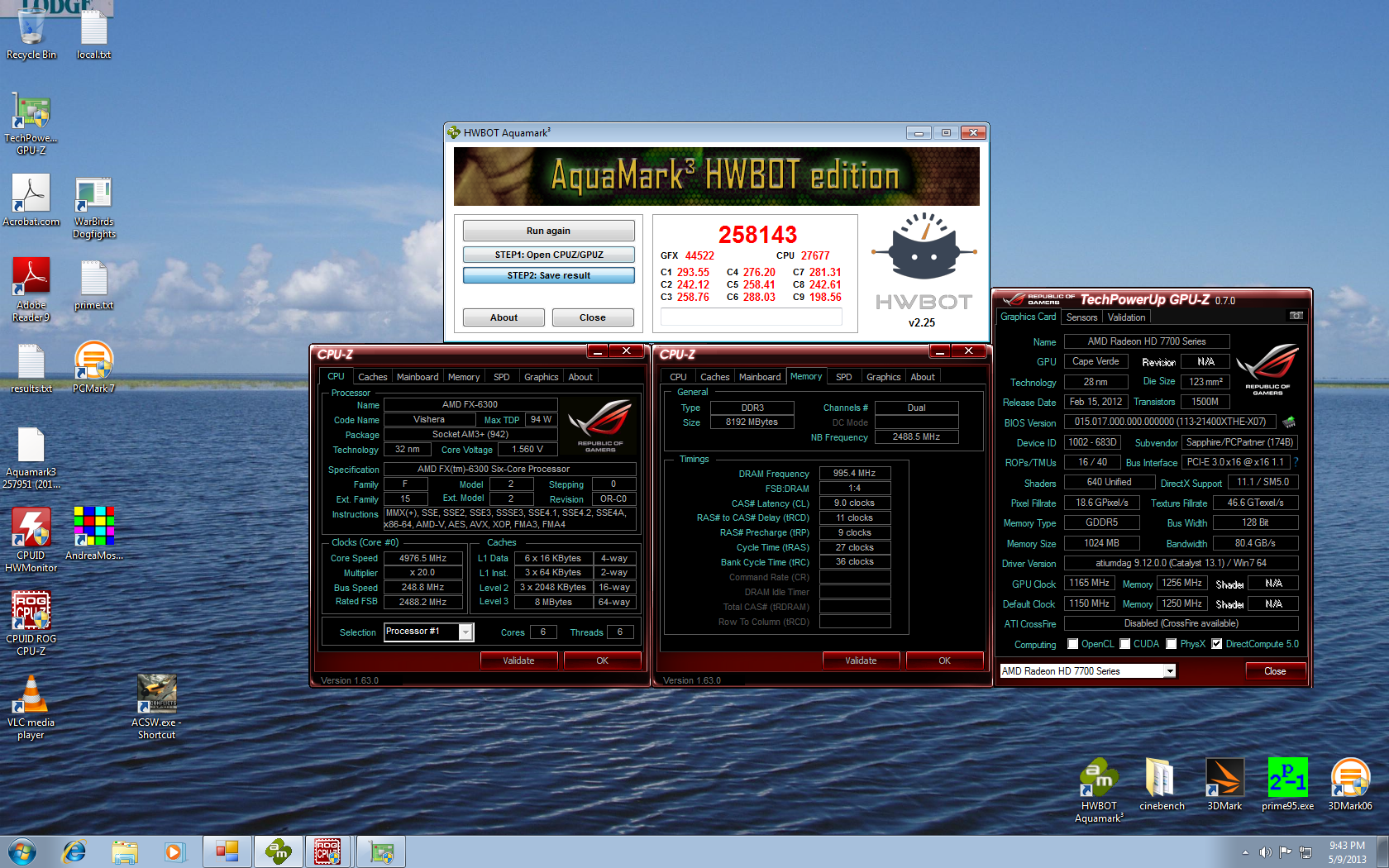The height and width of the screenshot is (868, 1389).
Task: Open About tab in left CPU-Z window
Action: 580,377
